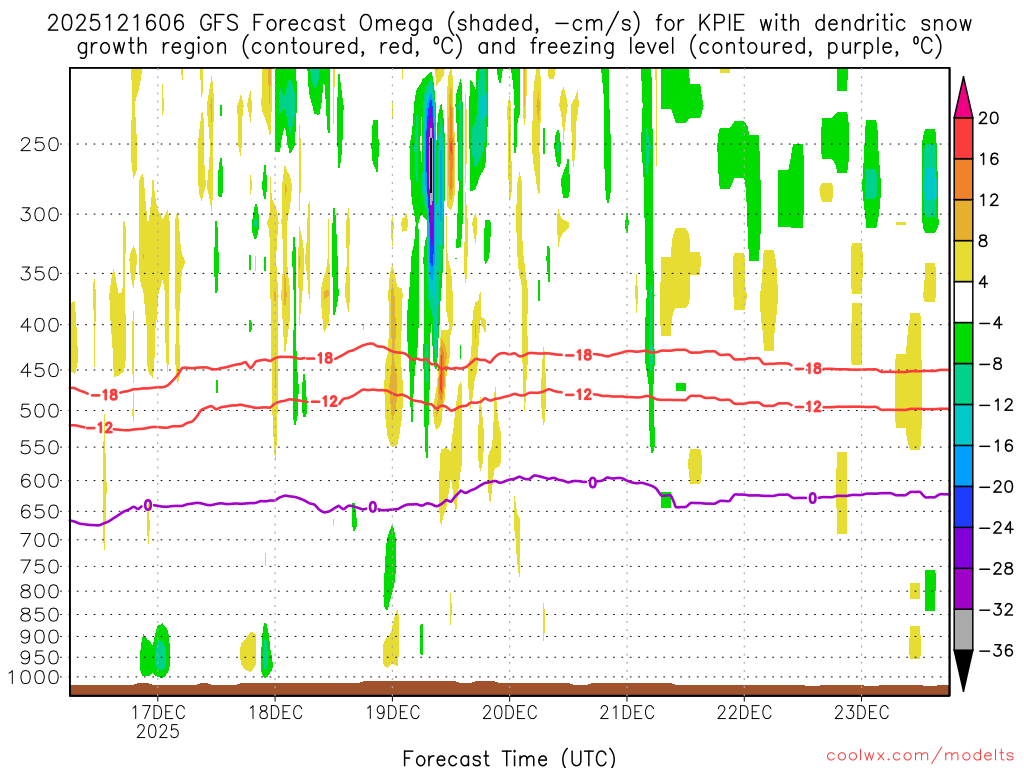Pick the white colorbar segment between -4 and 4
The height and width of the screenshot is (768, 1024).
(x=965, y=302)
